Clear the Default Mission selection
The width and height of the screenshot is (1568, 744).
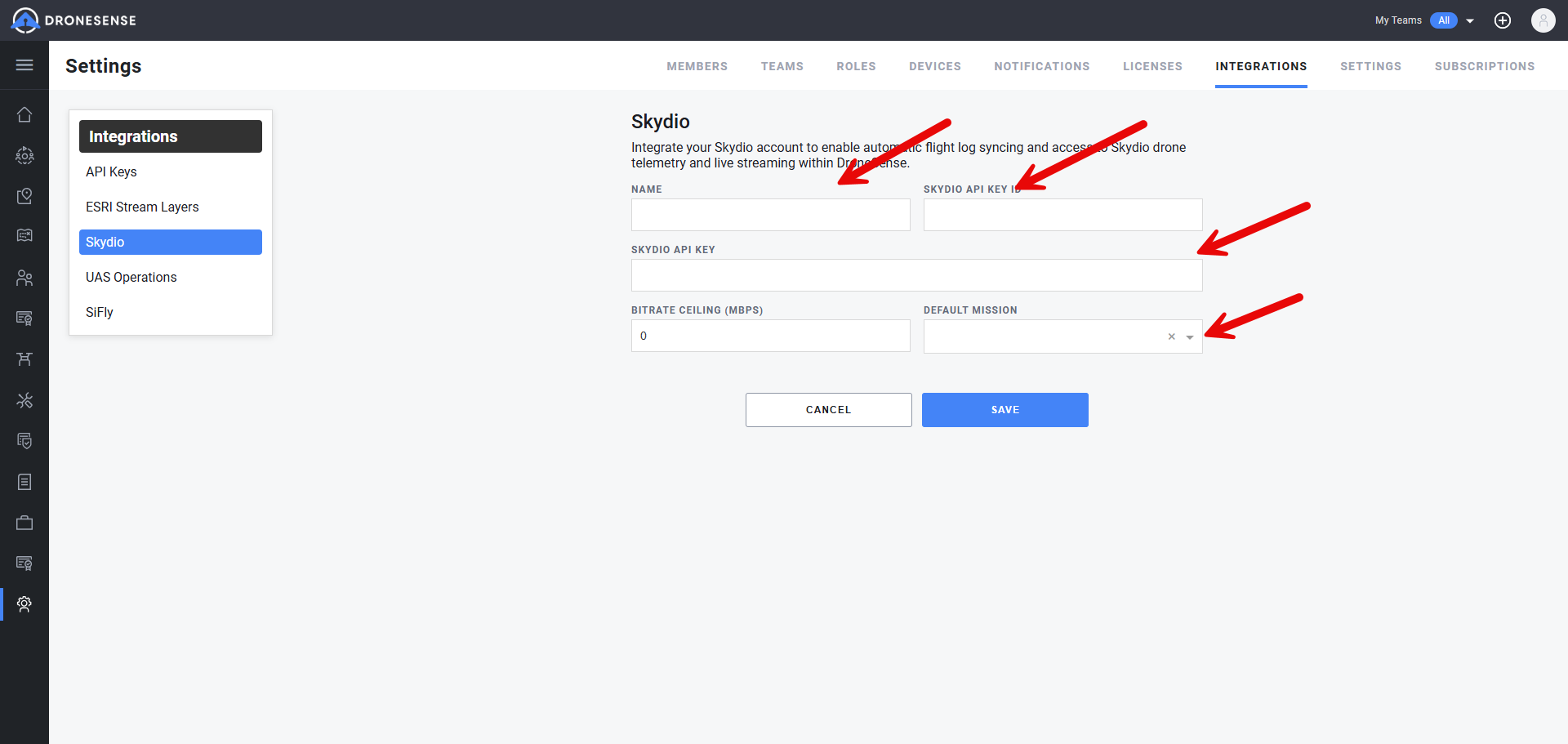[1172, 336]
